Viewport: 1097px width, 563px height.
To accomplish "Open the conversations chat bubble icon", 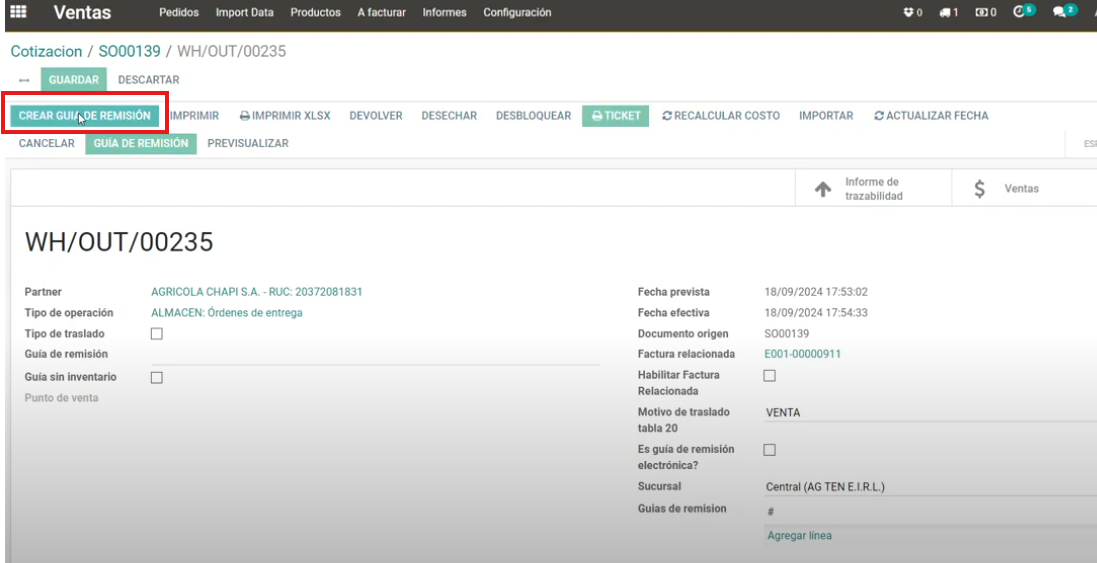I will [x=1061, y=13].
